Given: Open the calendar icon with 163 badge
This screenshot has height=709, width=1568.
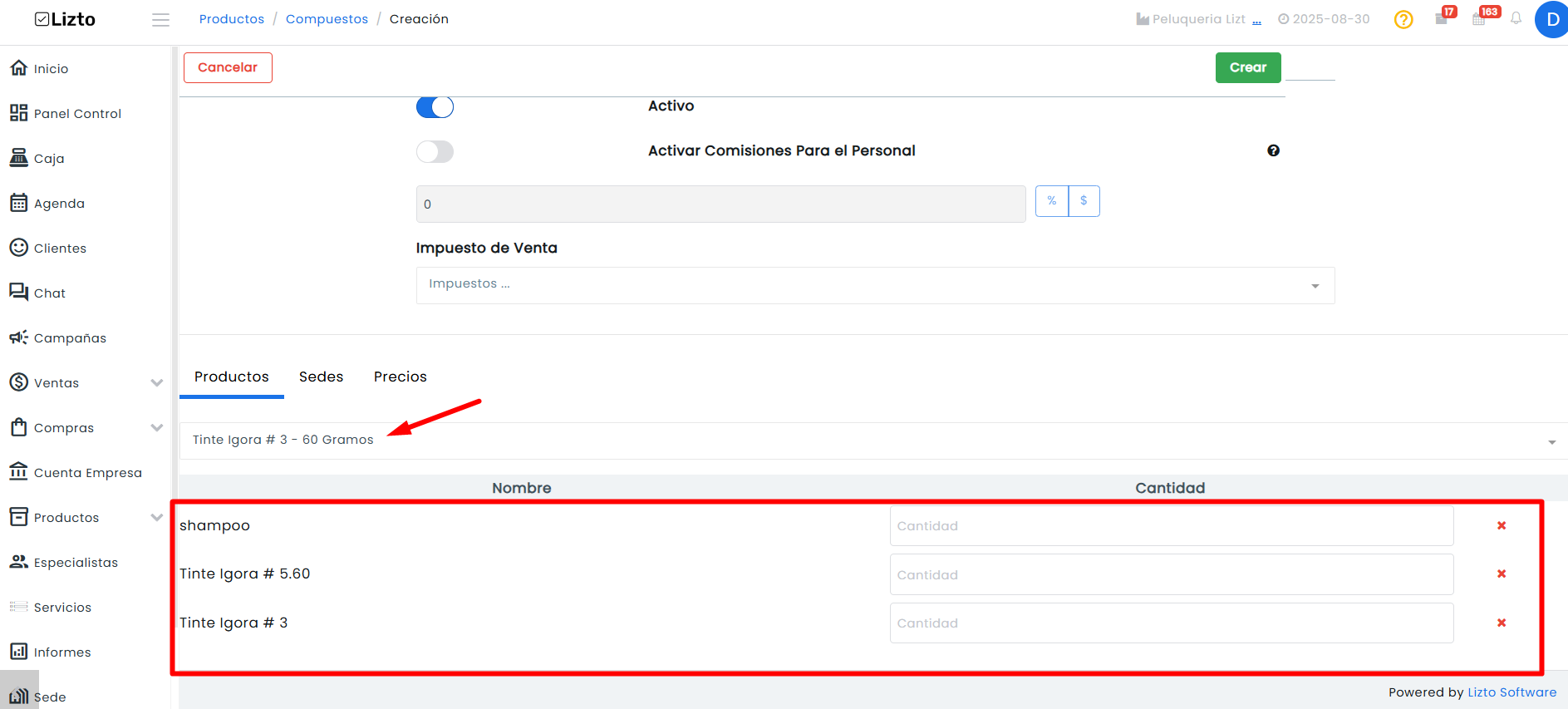Looking at the screenshot, I should click(x=1479, y=19).
